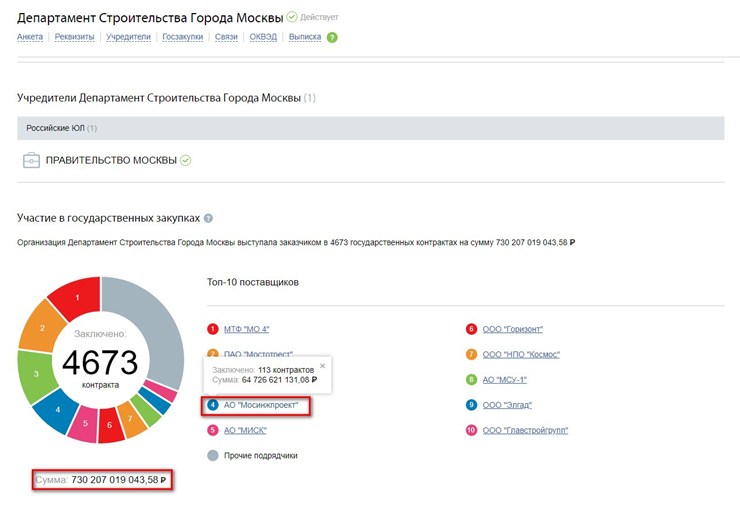Select green donut segment labeled 3

tap(36, 374)
